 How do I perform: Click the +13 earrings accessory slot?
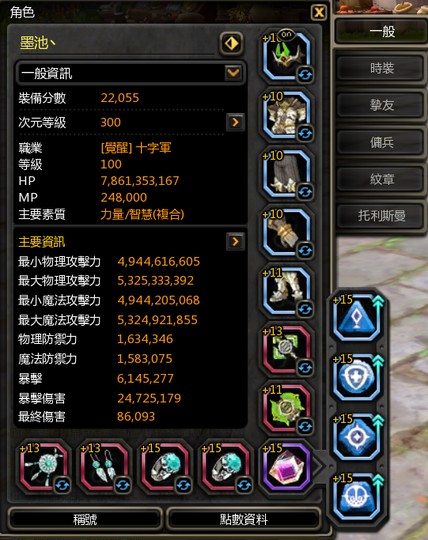[x=105, y=467]
